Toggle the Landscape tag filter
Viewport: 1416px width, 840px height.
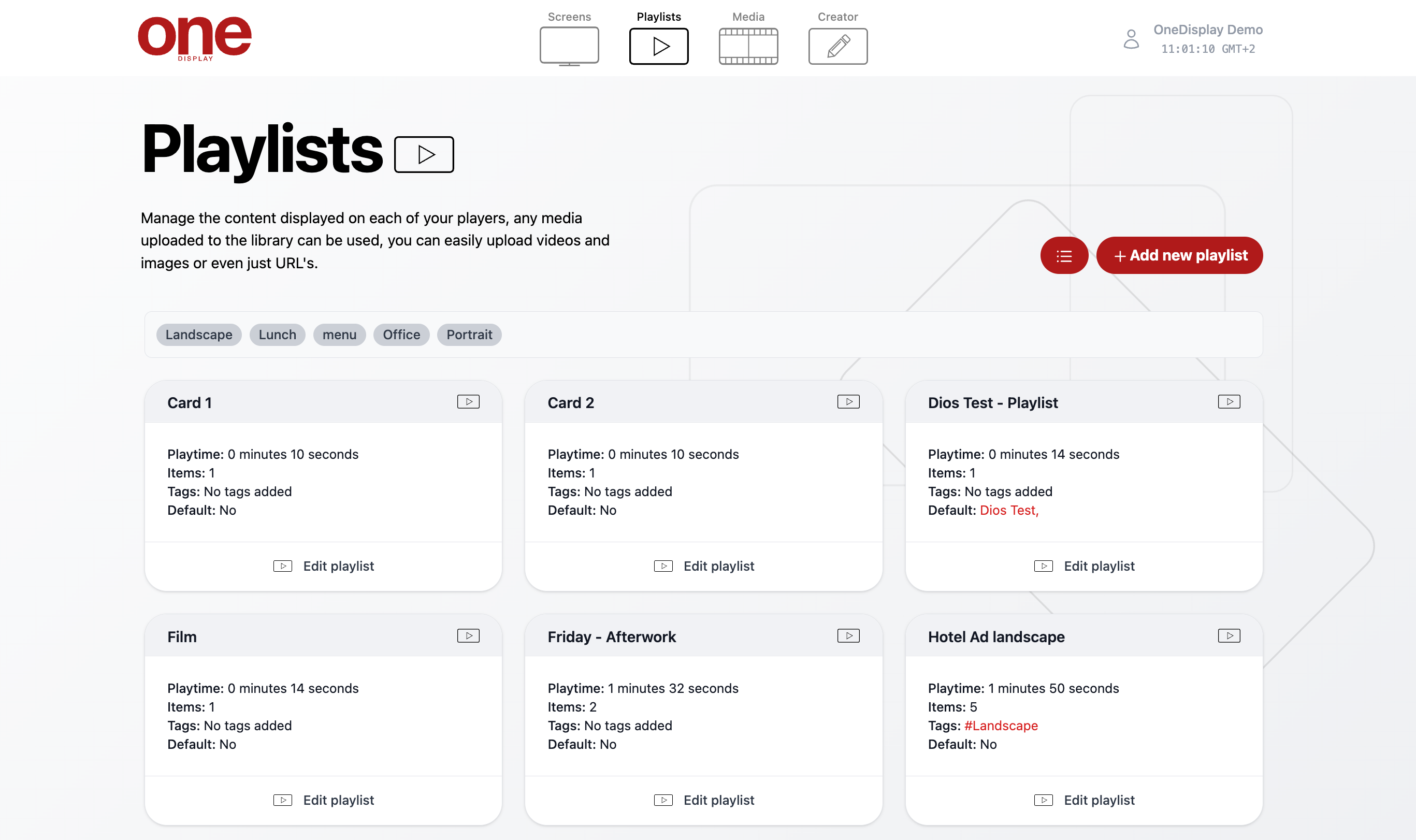click(x=199, y=335)
